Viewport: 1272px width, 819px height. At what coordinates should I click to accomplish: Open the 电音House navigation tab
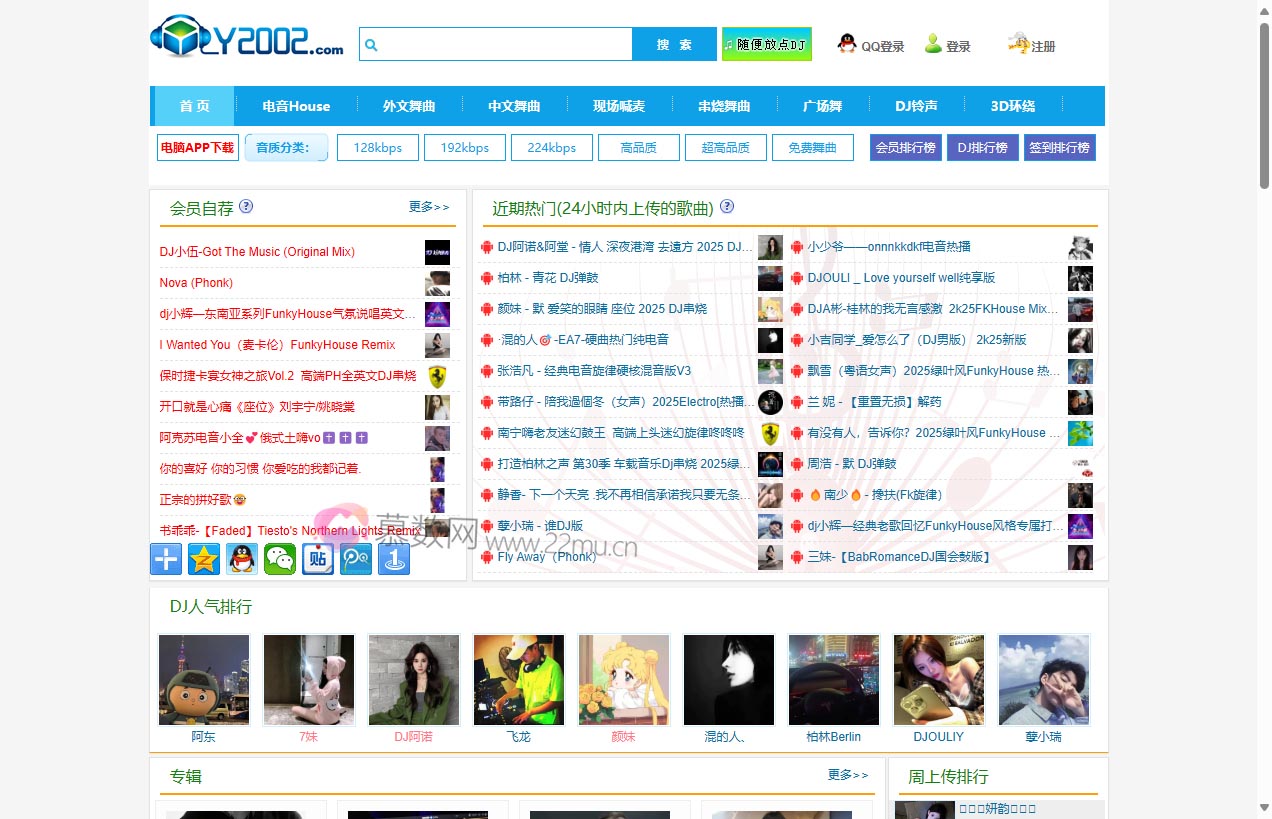point(296,106)
